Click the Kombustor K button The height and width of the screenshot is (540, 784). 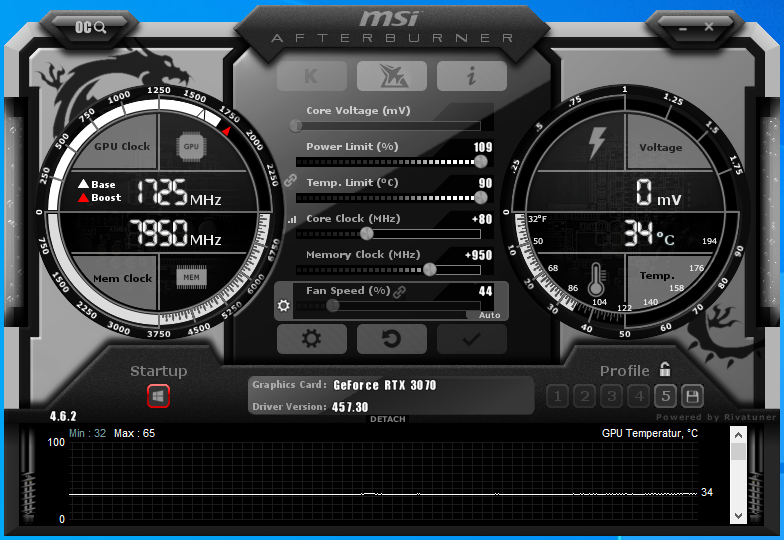pos(312,76)
